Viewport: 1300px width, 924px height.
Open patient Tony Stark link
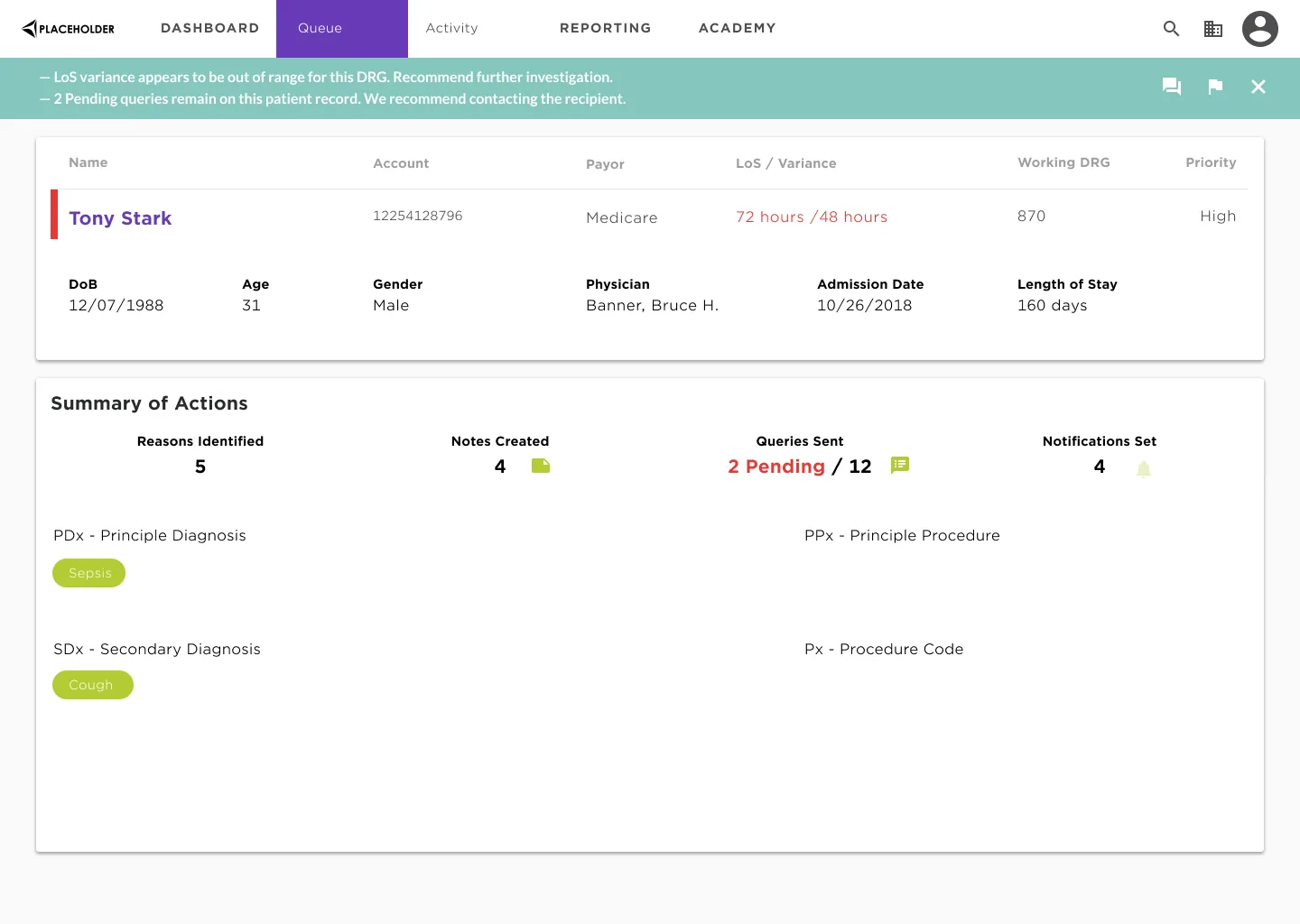coord(120,218)
